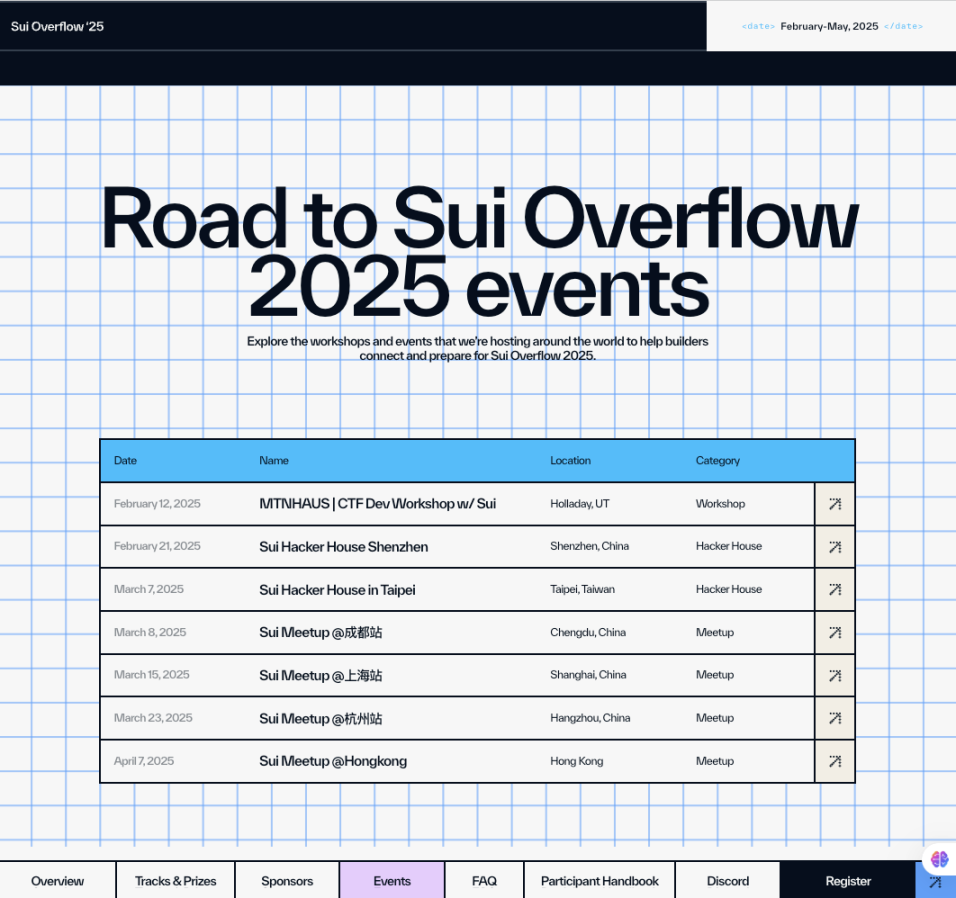Click arrow icon in the Hangzhou meetup row
Viewport: 956px width, 898px height.
[834, 718]
